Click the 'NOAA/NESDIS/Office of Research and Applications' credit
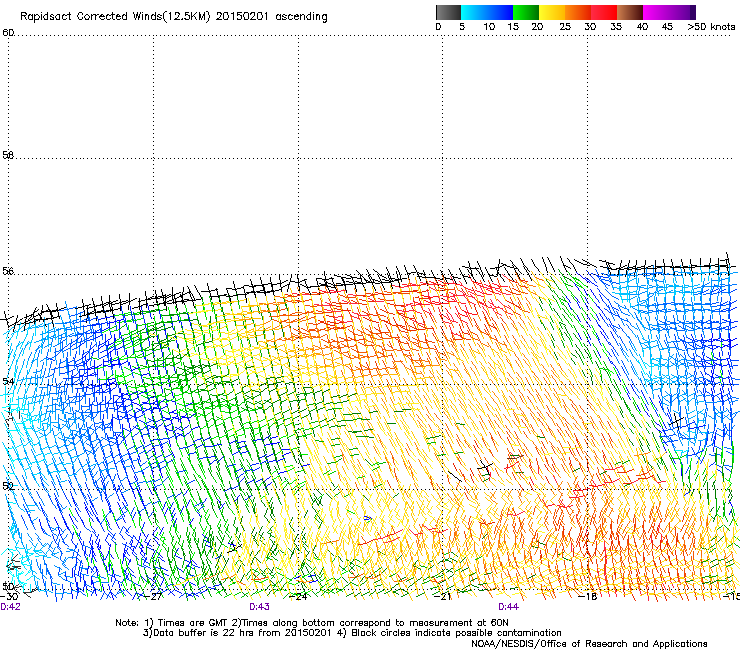The width and height of the screenshot is (740, 650). click(x=589, y=644)
